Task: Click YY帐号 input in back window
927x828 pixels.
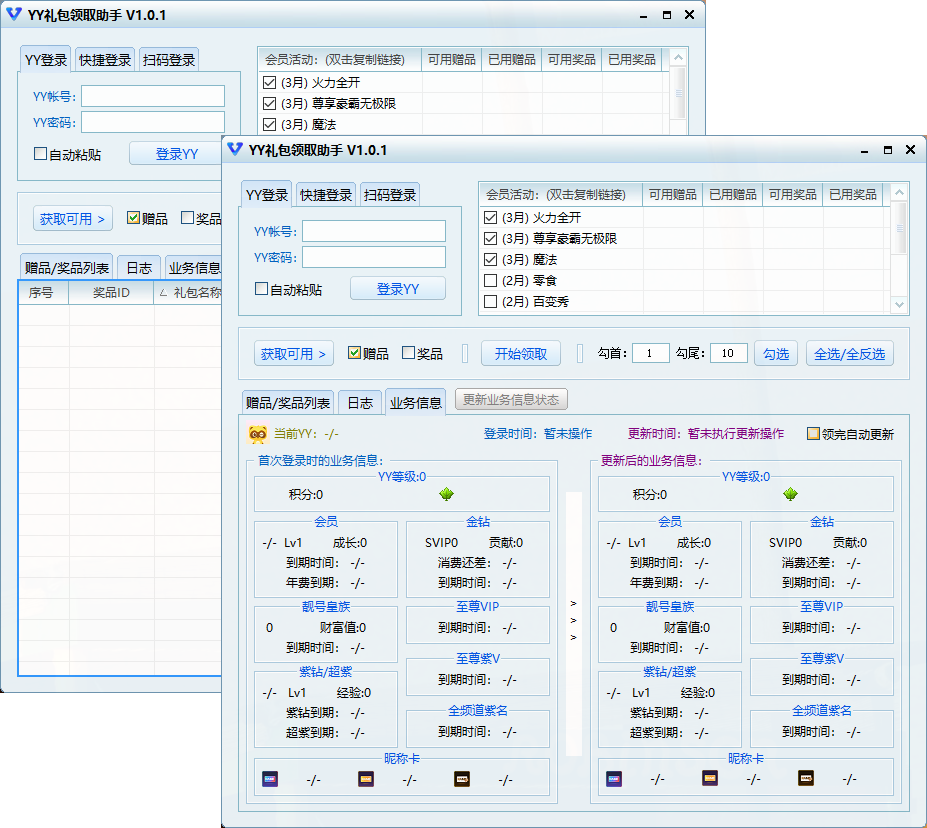Action: click(x=153, y=96)
